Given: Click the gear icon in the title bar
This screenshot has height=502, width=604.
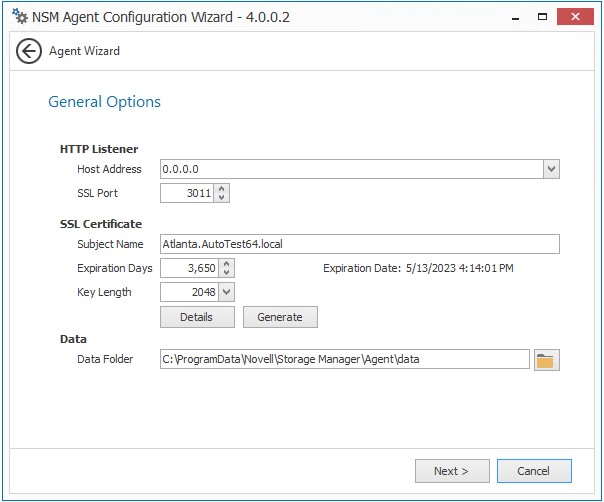Looking at the screenshot, I should point(20,17).
